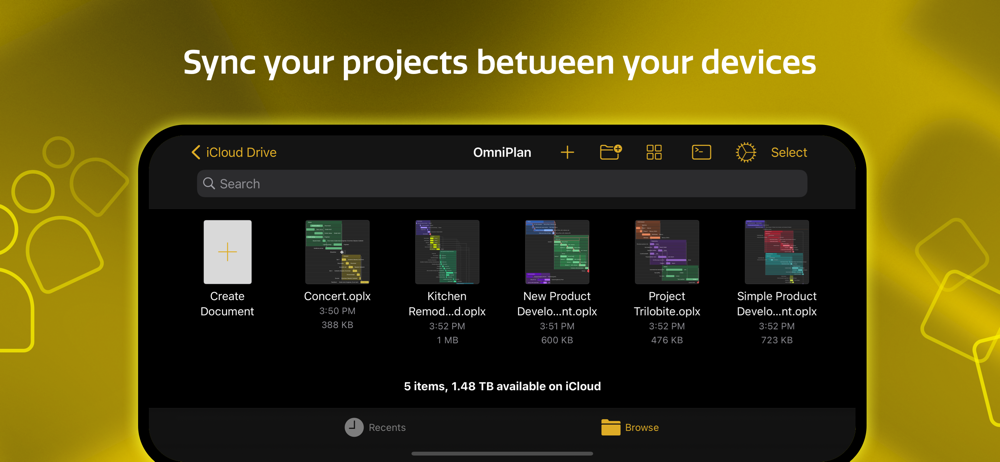Open the automation console icon
This screenshot has height=462, width=1000.
click(x=702, y=153)
